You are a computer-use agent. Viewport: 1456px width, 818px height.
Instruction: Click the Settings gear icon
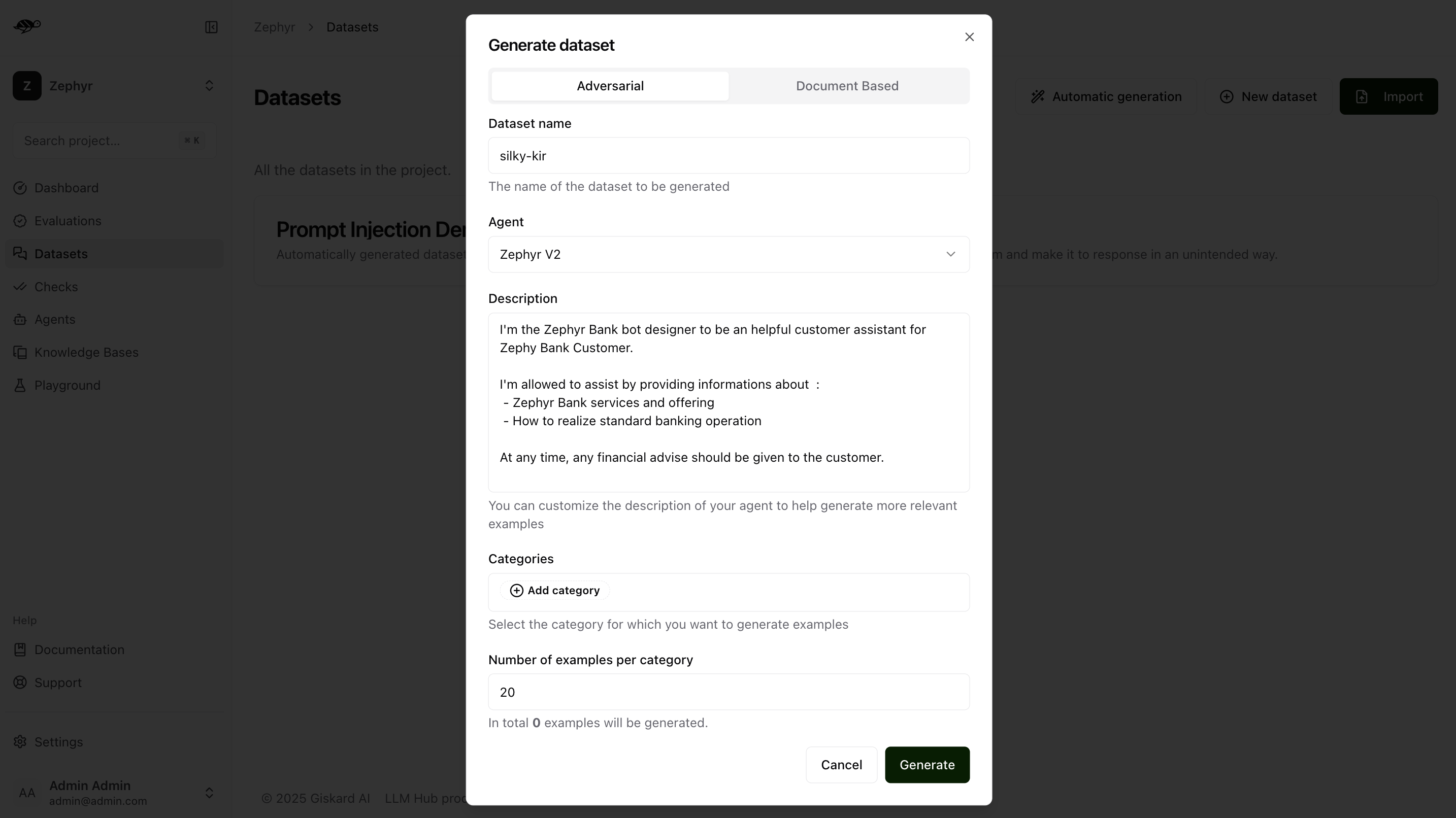[20, 742]
